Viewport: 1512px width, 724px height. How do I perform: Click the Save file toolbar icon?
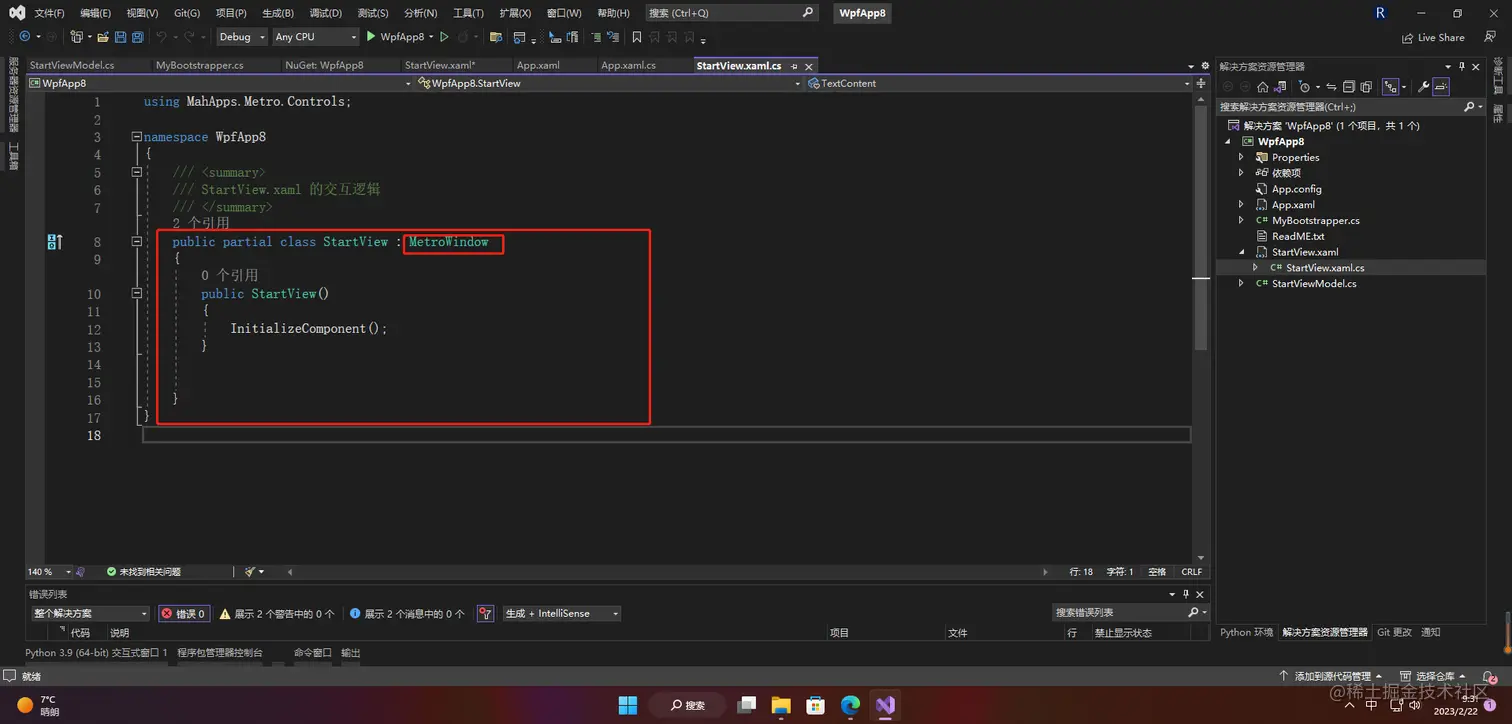(x=120, y=37)
